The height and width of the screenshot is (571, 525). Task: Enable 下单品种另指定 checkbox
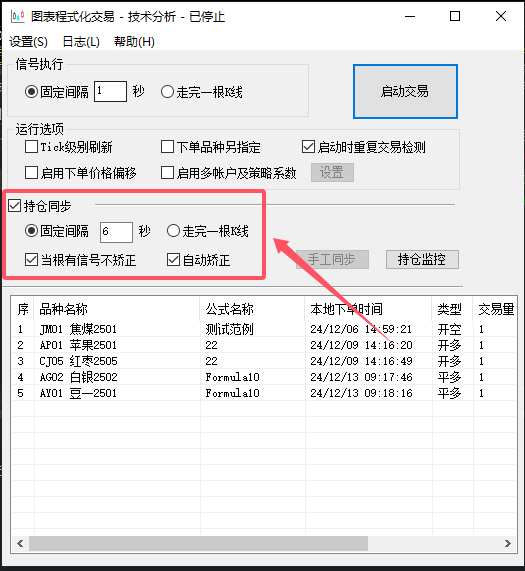167,147
